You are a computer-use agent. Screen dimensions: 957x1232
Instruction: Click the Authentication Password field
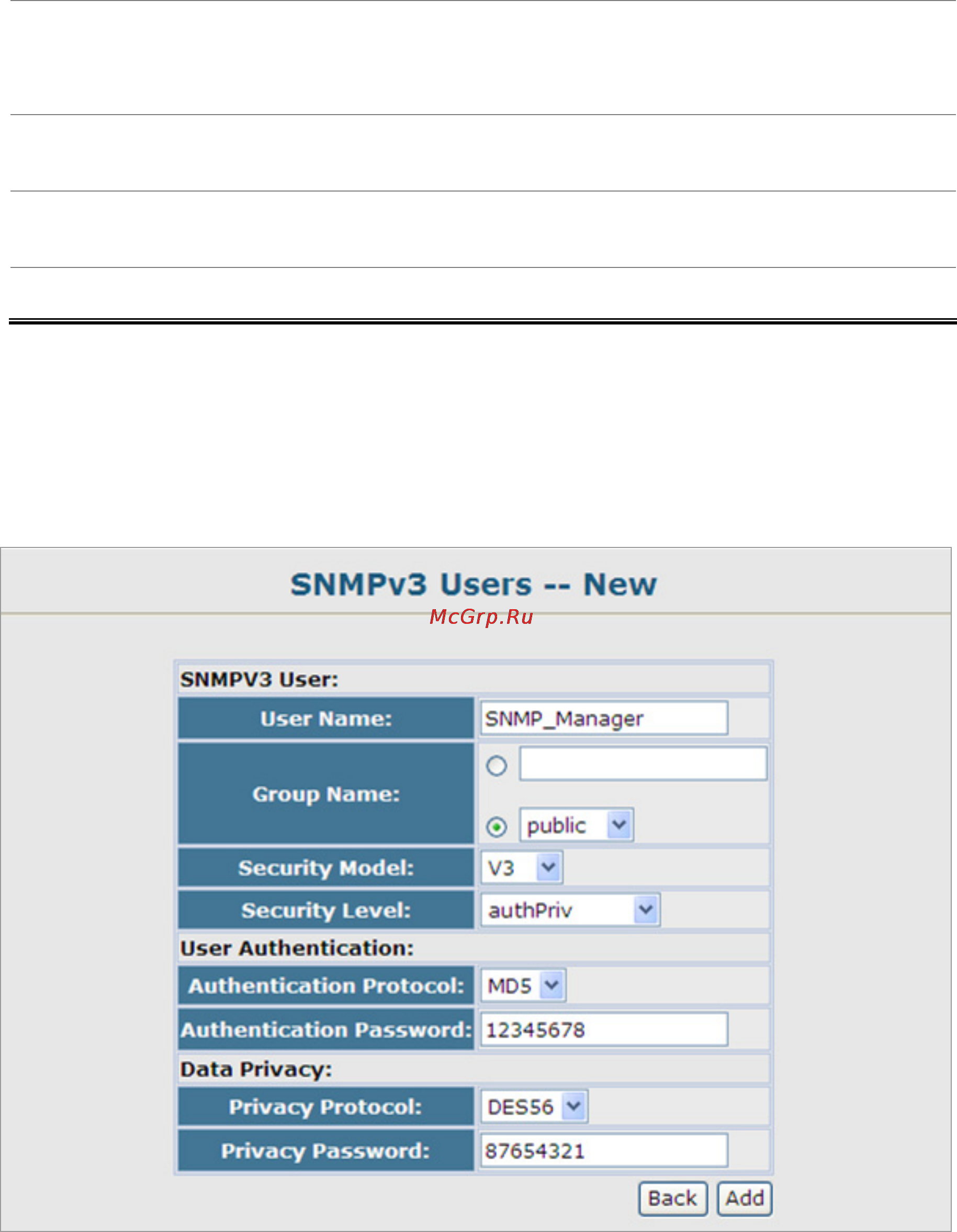[x=603, y=1029]
